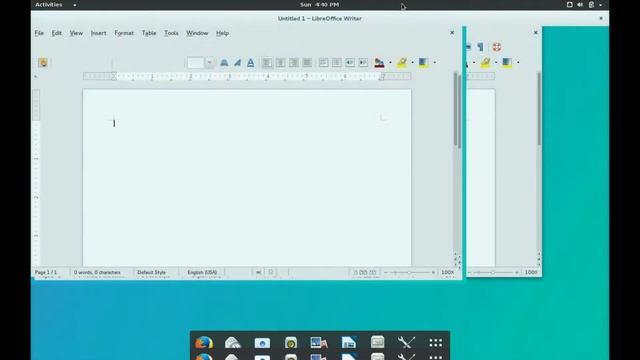This screenshot has height=360, width=640.
Task: Align paragraph left
Action: (x=267, y=62)
